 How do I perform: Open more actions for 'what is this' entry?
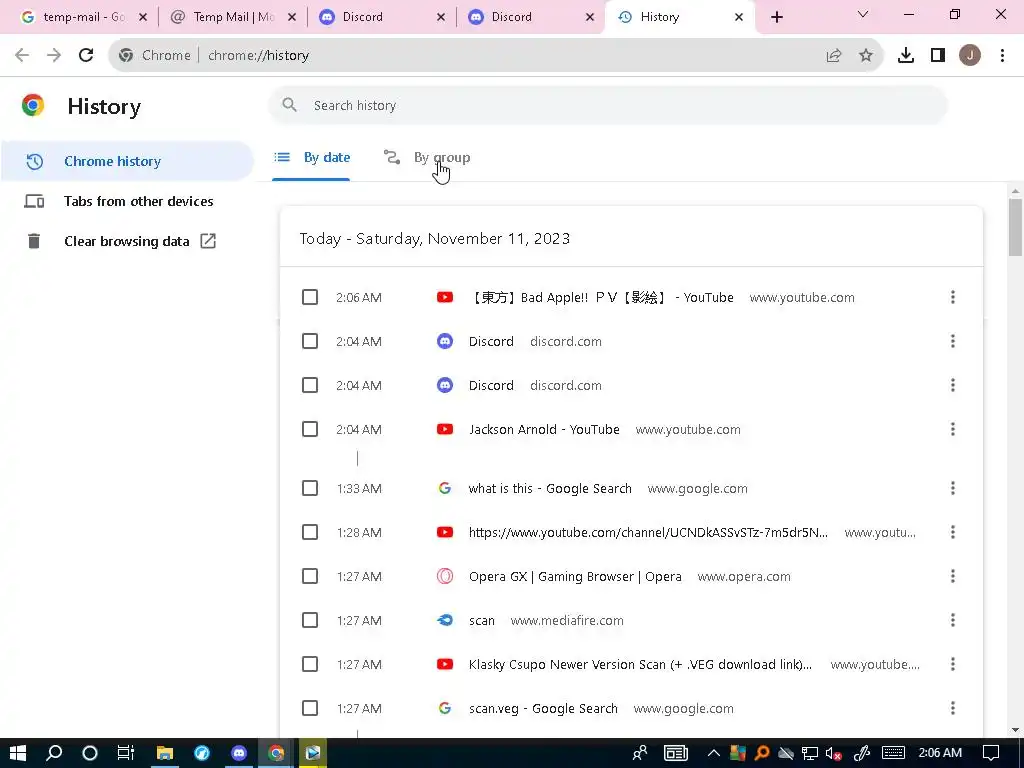coord(953,488)
